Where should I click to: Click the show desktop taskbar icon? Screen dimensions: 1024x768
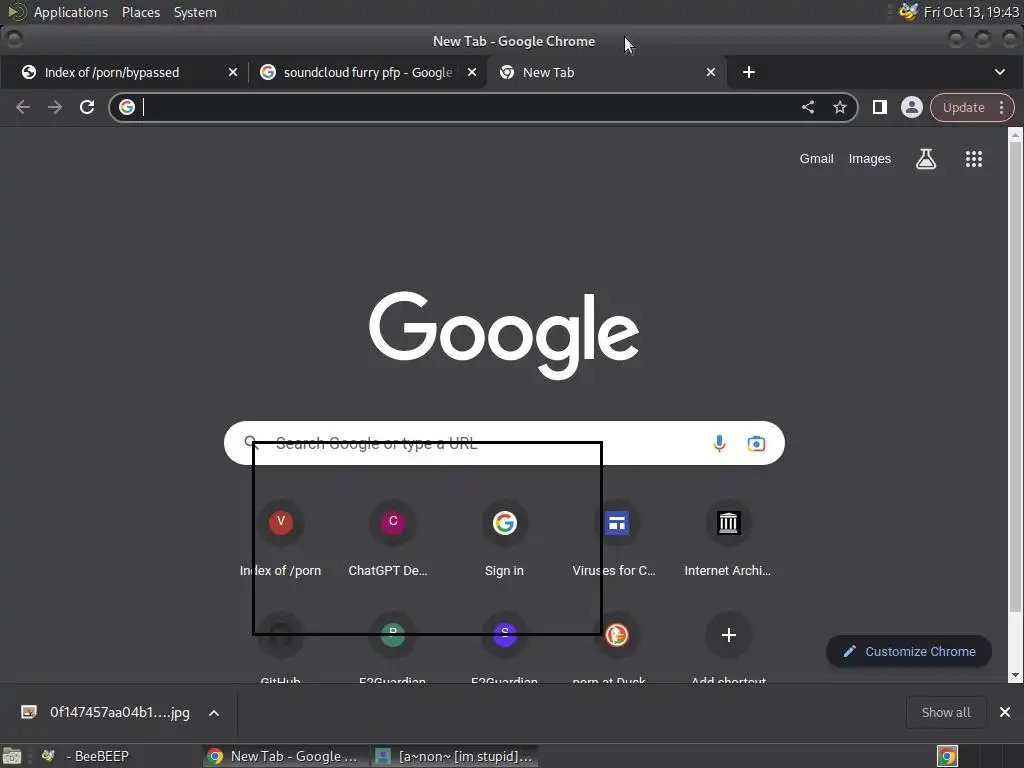12,756
